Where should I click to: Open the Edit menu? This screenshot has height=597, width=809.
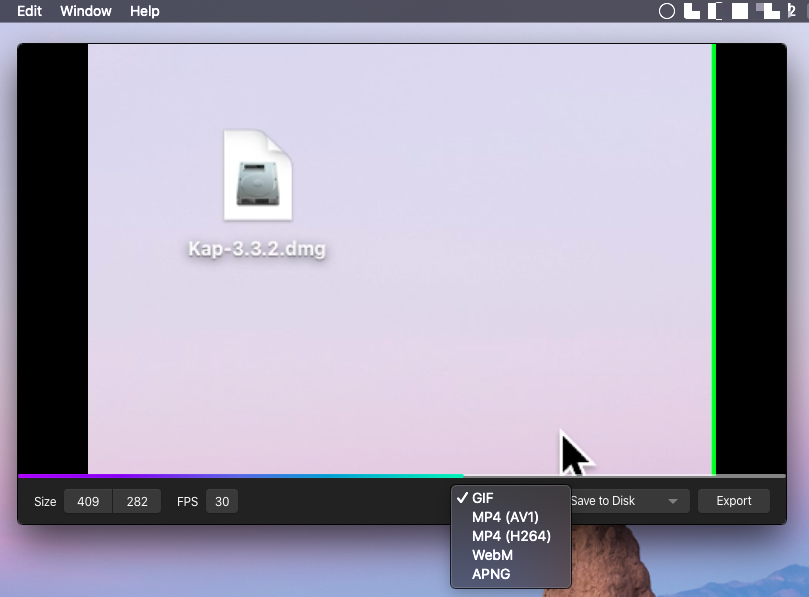click(29, 12)
